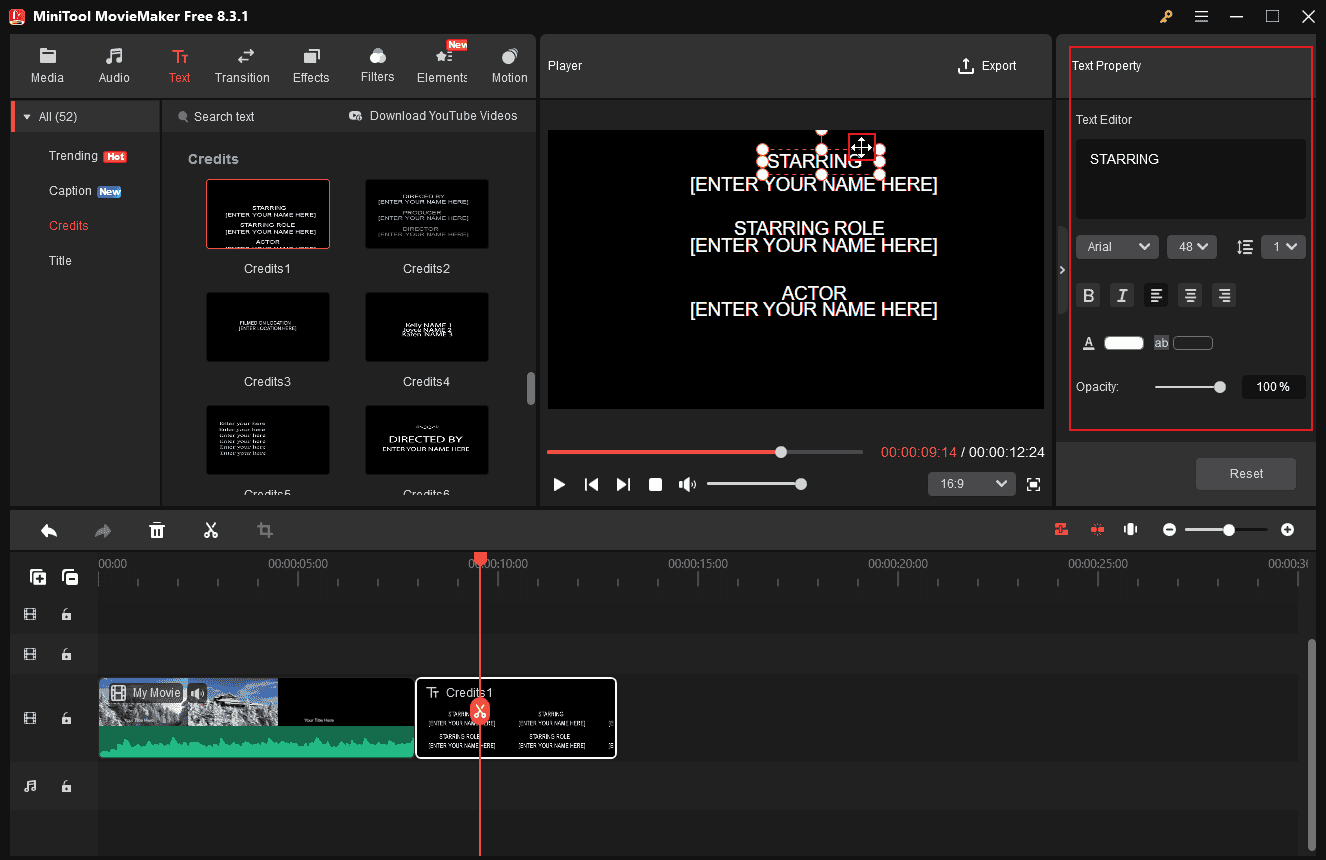Open the Motion panel
Screen dimensions: 1326x860
[x=509, y=65]
